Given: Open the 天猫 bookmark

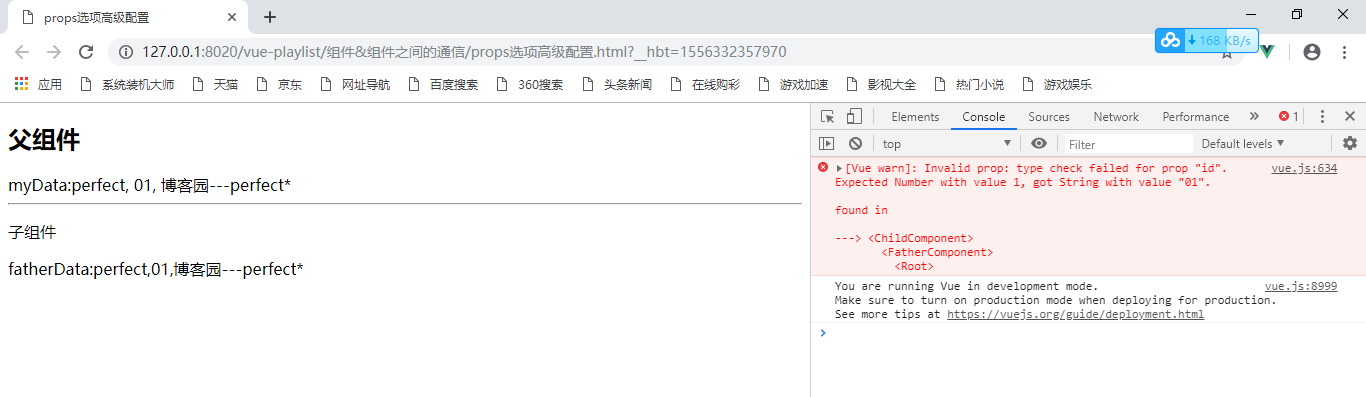Looking at the screenshot, I should tap(215, 85).
